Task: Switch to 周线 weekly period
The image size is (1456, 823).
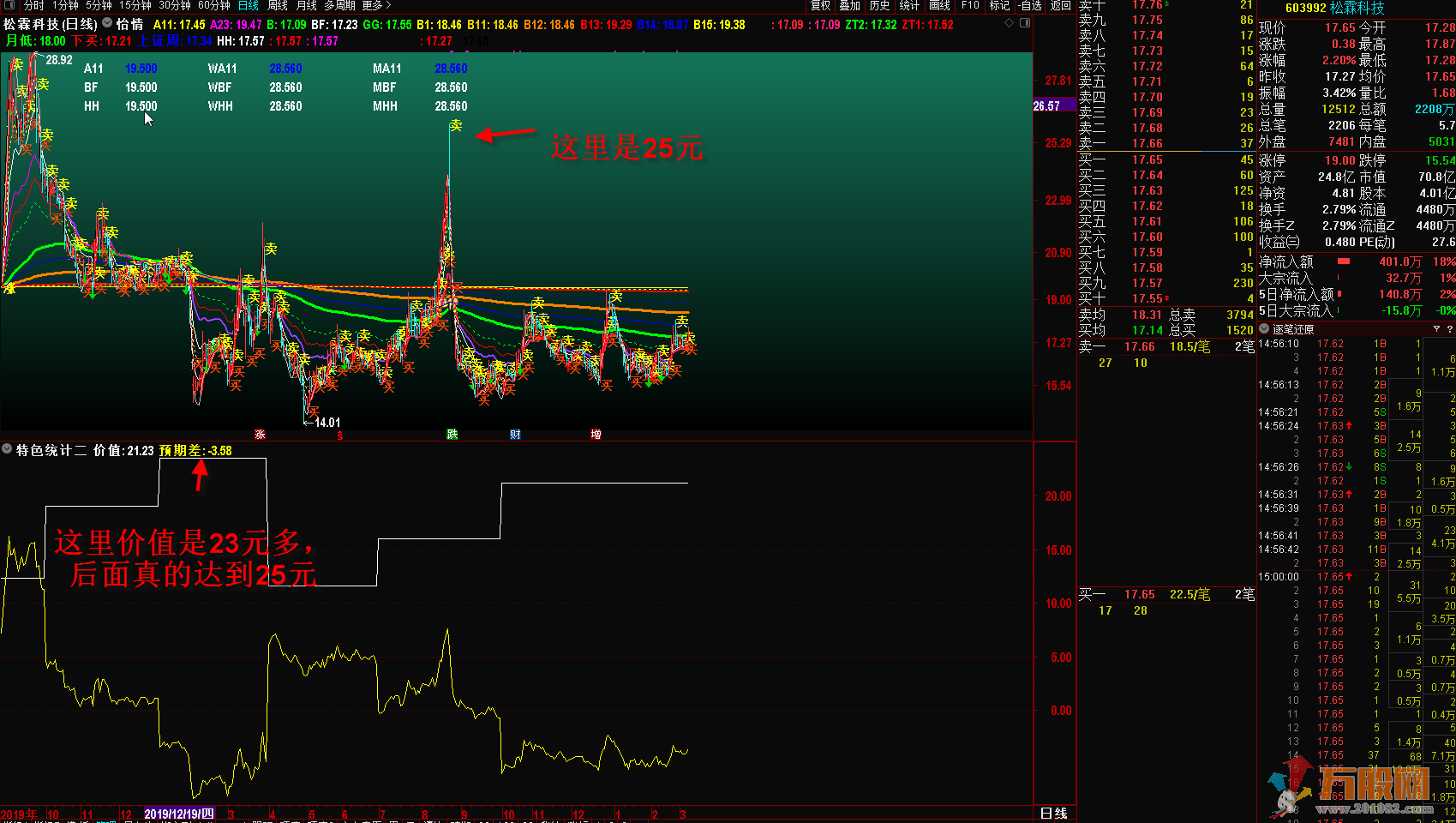Action: 278,5
